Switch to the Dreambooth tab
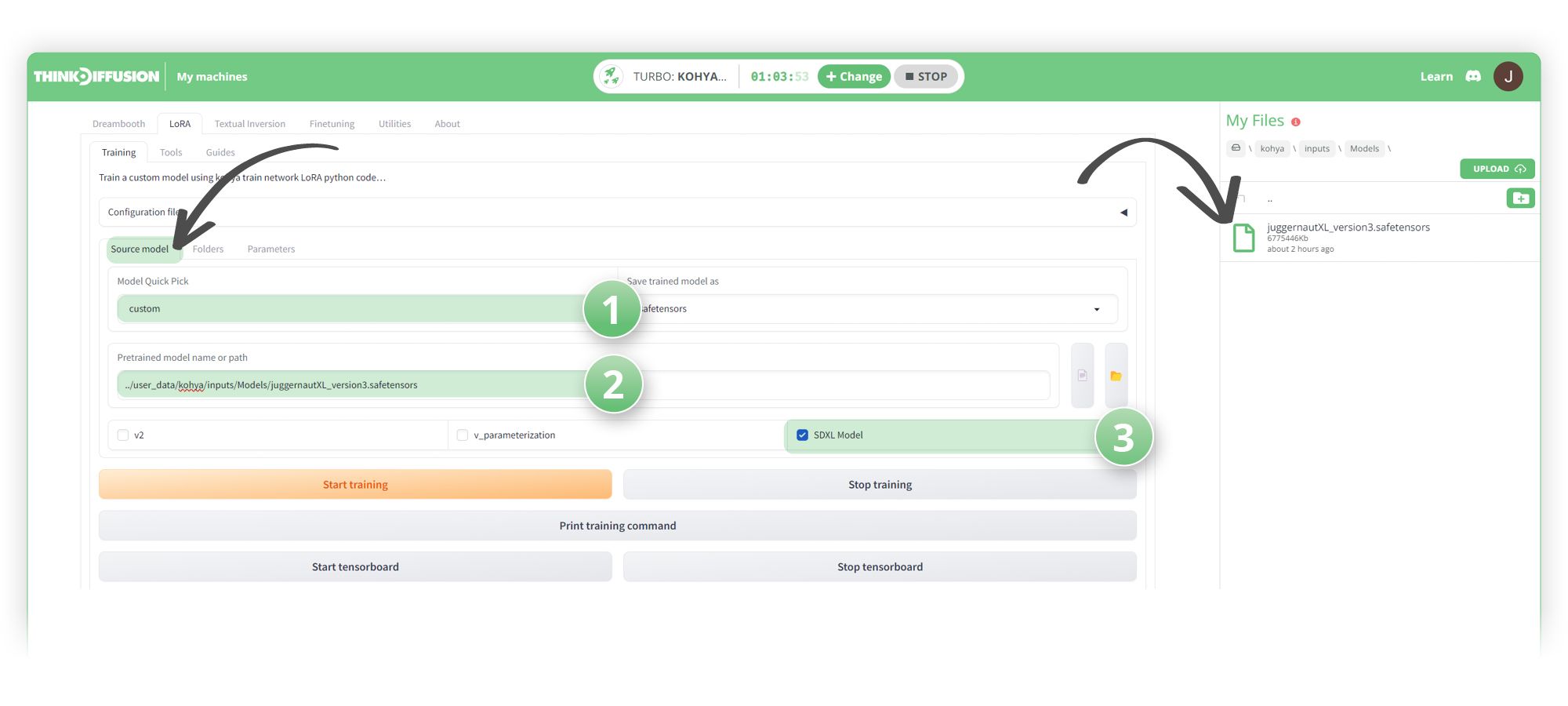 [x=118, y=123]
